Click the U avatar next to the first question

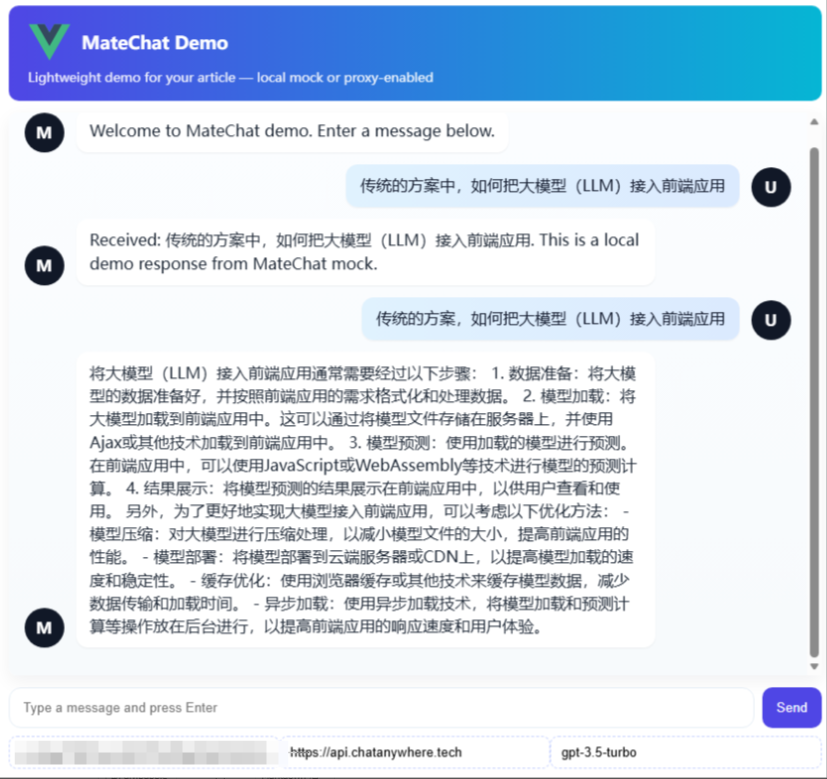[770, 186]
